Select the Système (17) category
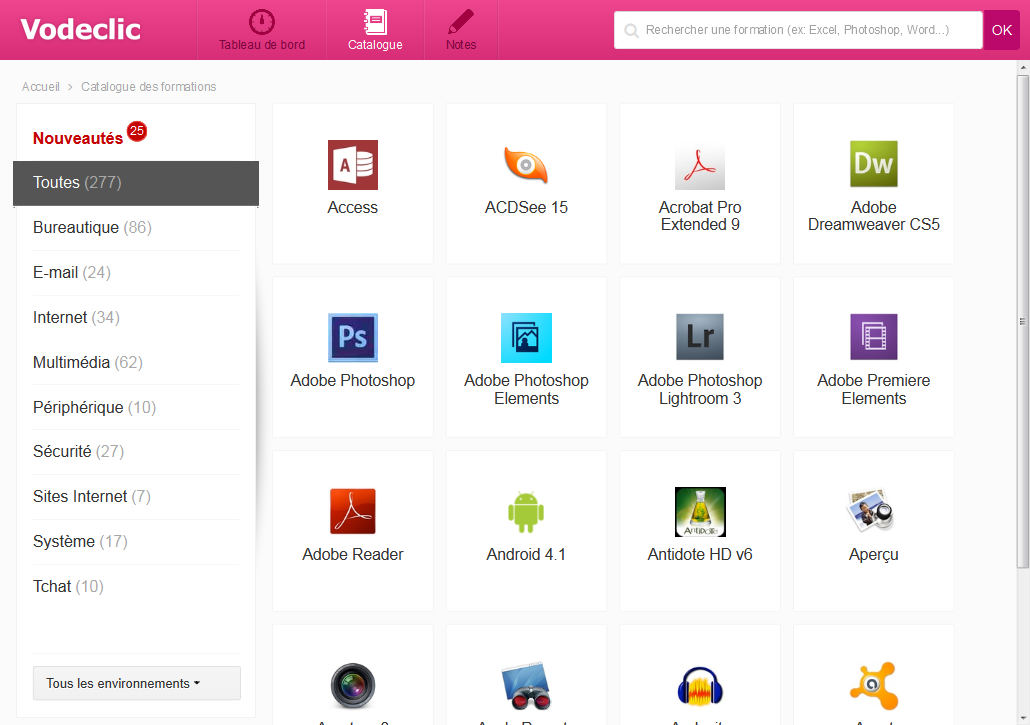The width and height of the screenshot is (1030, 725). (x=136, y=542)
